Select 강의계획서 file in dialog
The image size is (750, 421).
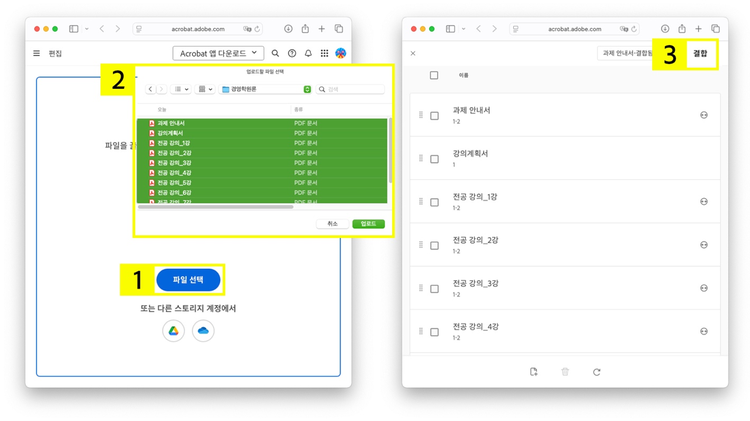(262, 133)
